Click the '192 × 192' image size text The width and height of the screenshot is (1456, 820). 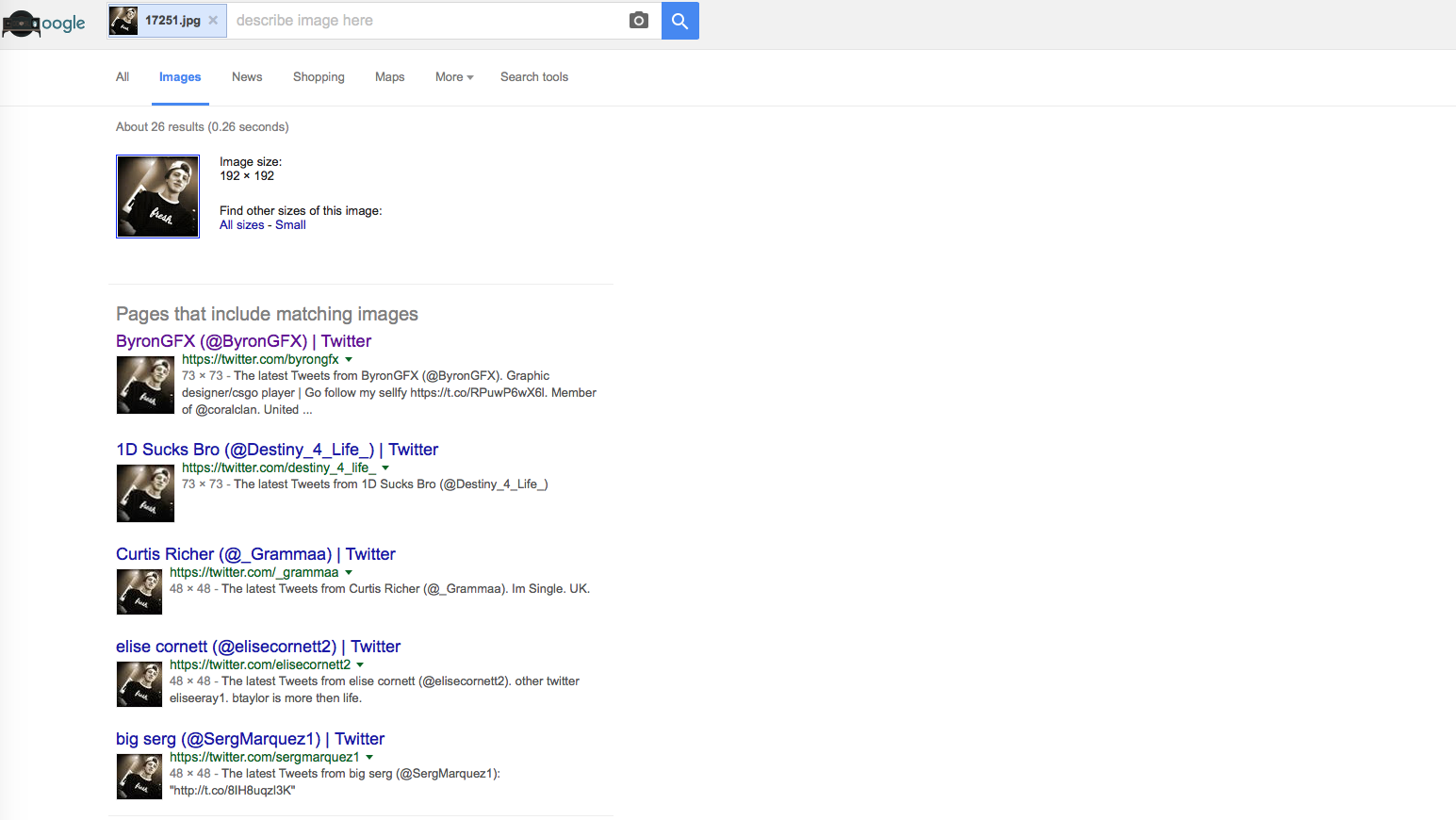(x=247, y=176)
